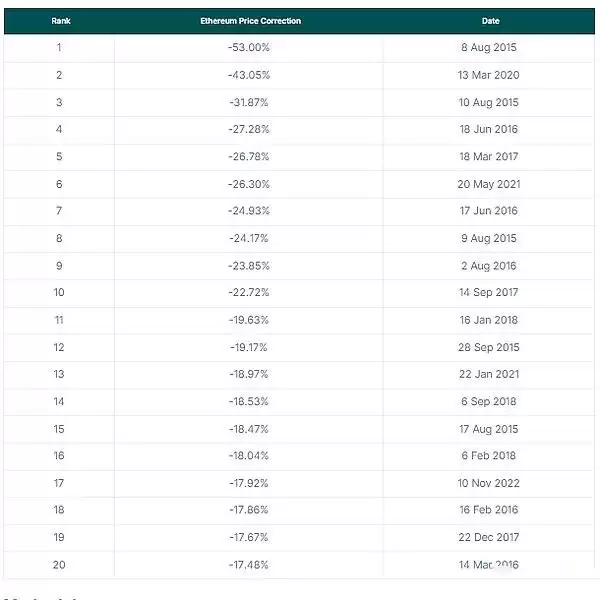
Task: Select the -23.85% correction value
Action: click(x=249, y=265)
